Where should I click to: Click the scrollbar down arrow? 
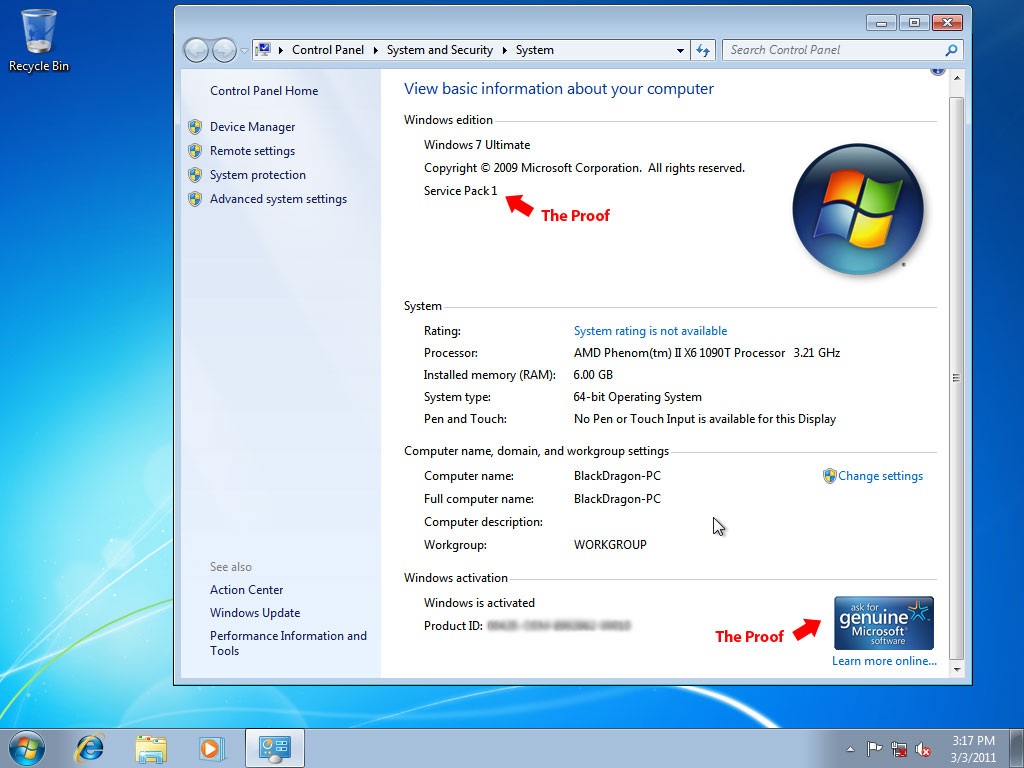pyautogui.click(x=957, y=669)
